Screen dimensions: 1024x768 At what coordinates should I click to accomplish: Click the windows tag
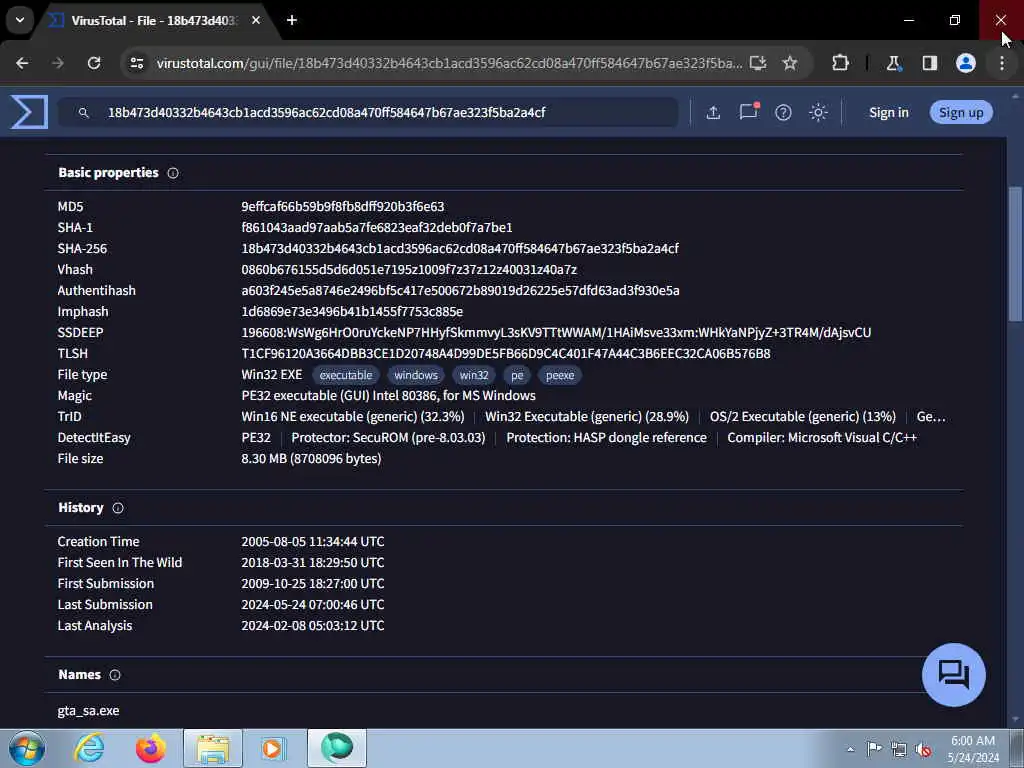[416, 376]
